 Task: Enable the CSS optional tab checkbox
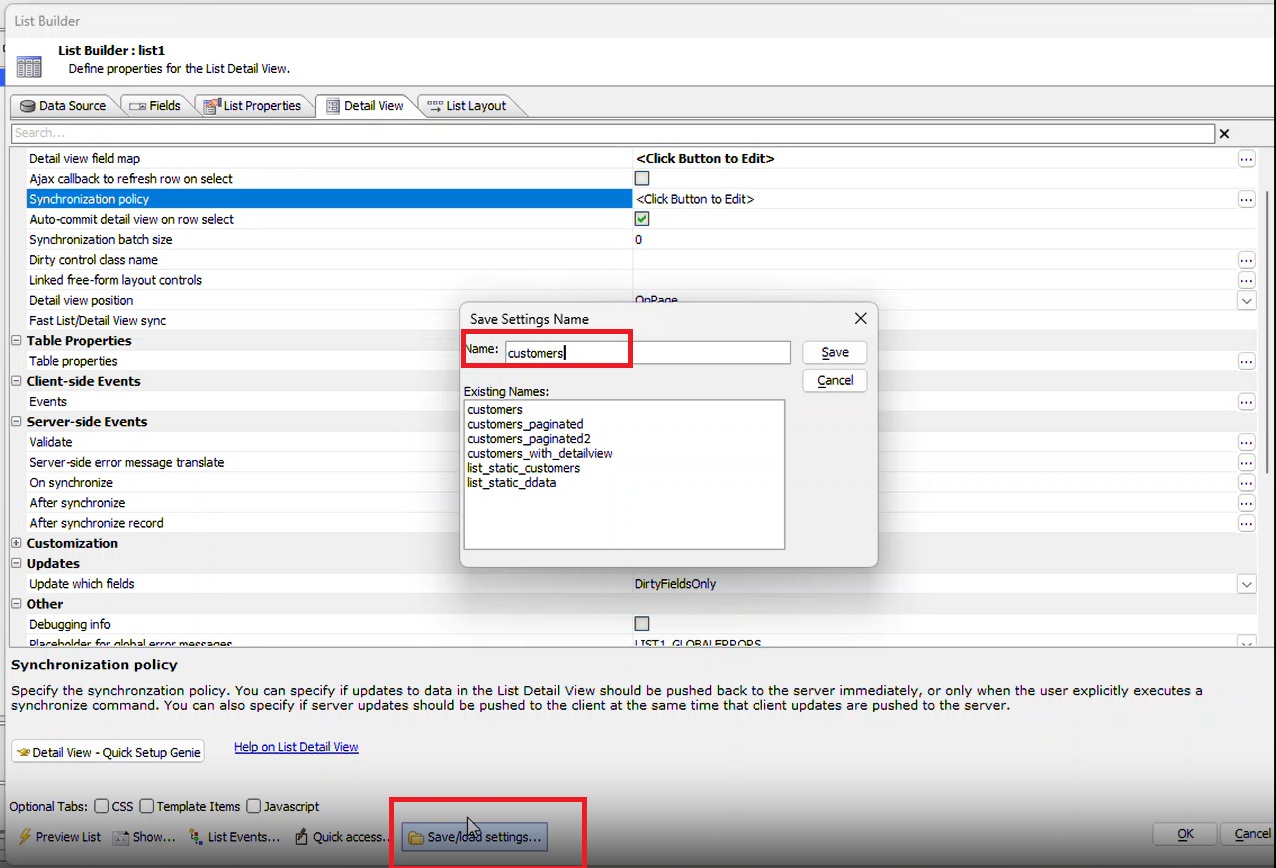click(x=102, y=806)
